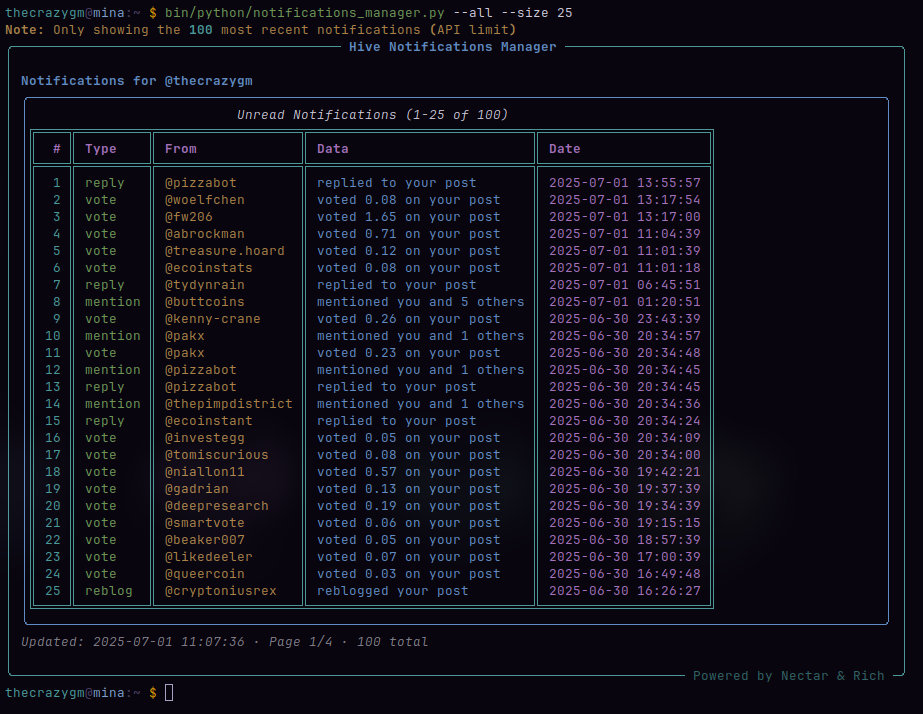Viewport: 923px width, 714px height.
Task: Click 'voted 0.23 on your post' cell
Action: [x=409, y=353]
